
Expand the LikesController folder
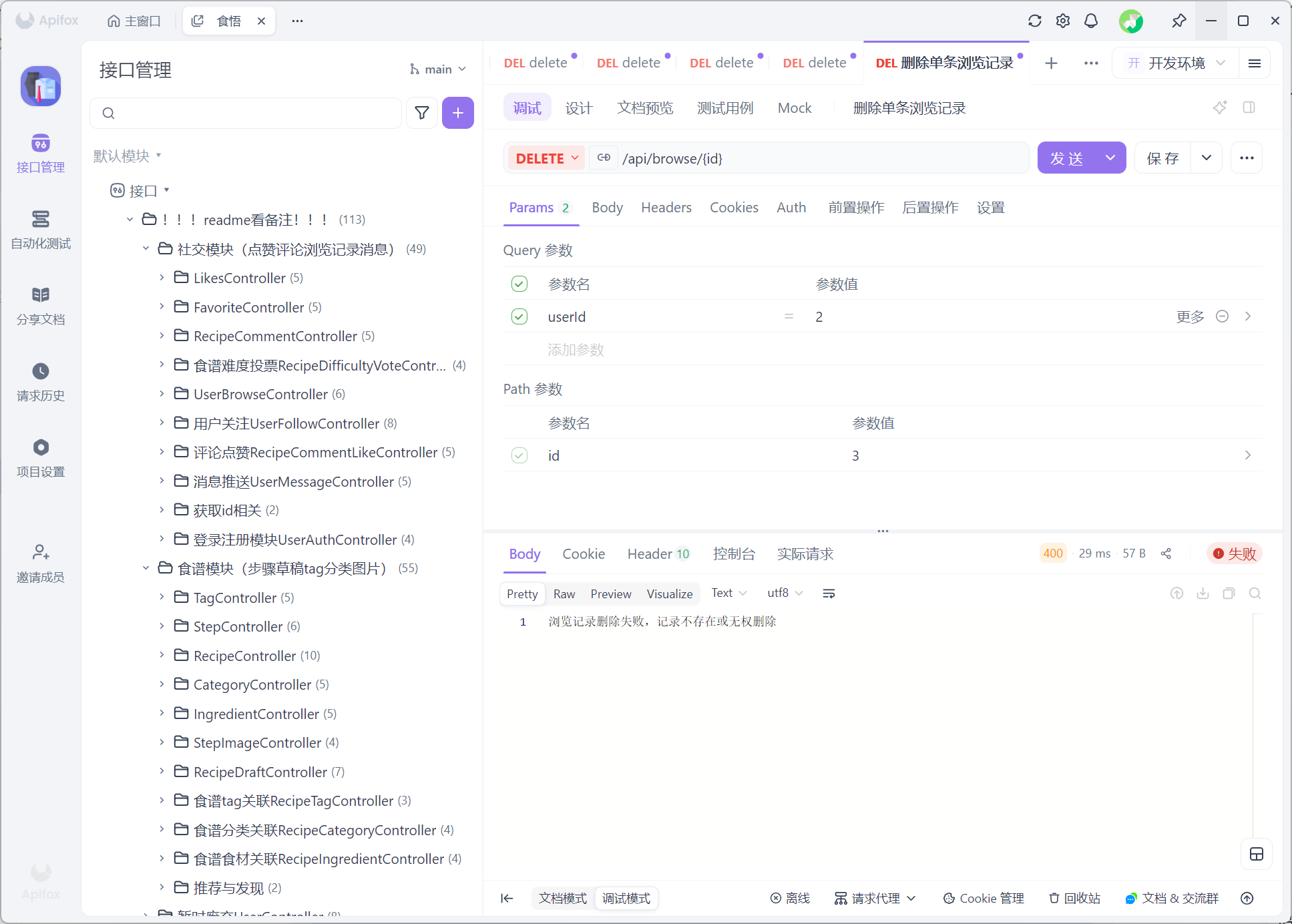tap(162, 278)
